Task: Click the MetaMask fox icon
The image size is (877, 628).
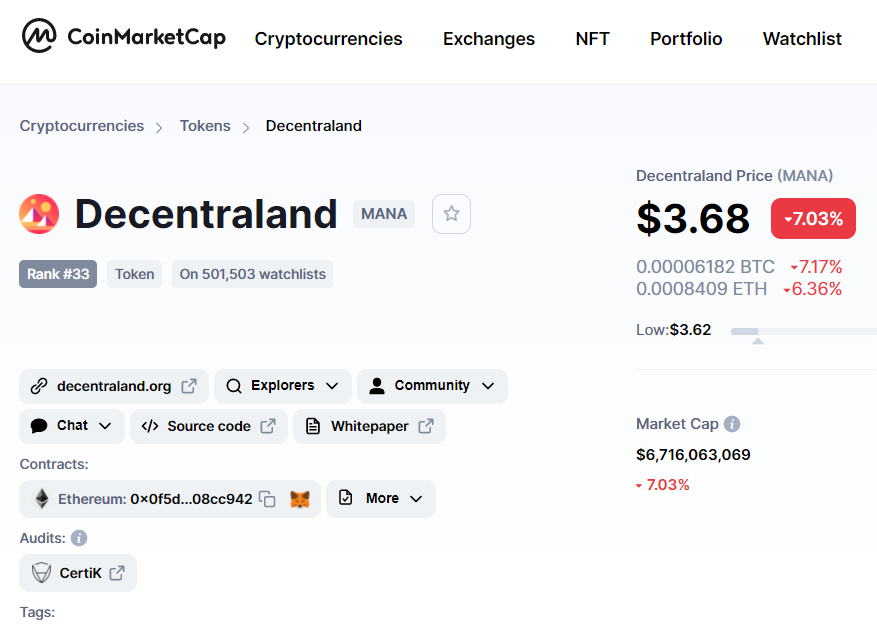Action: pos(300,499)
